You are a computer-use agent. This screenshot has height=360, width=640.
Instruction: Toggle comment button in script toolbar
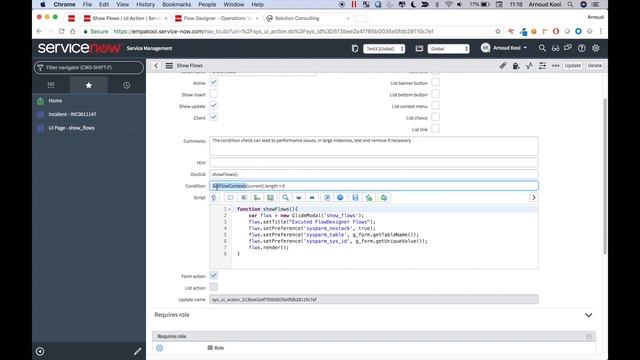coord(230,198)
